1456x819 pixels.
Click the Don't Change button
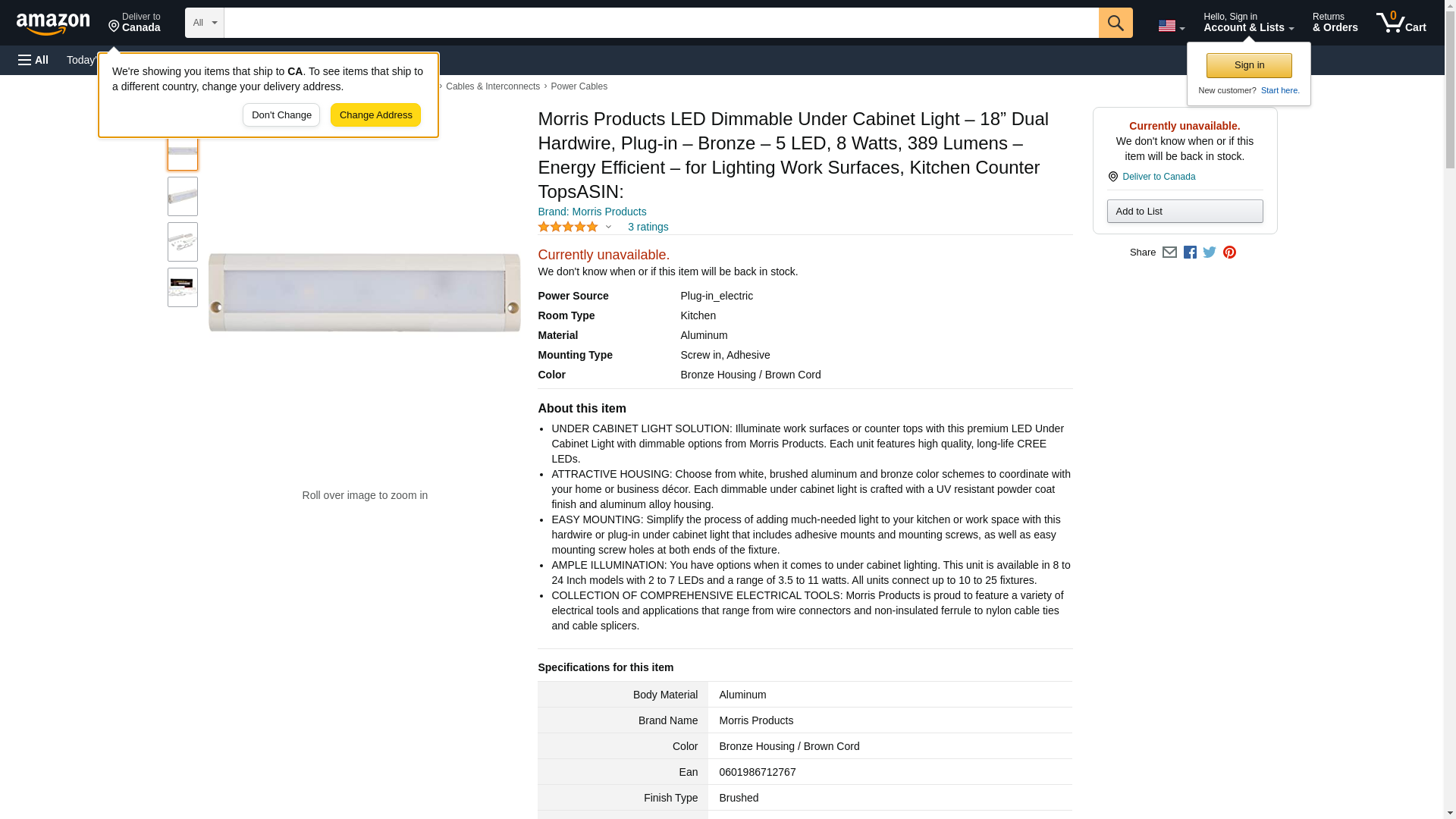coord(281,115)
